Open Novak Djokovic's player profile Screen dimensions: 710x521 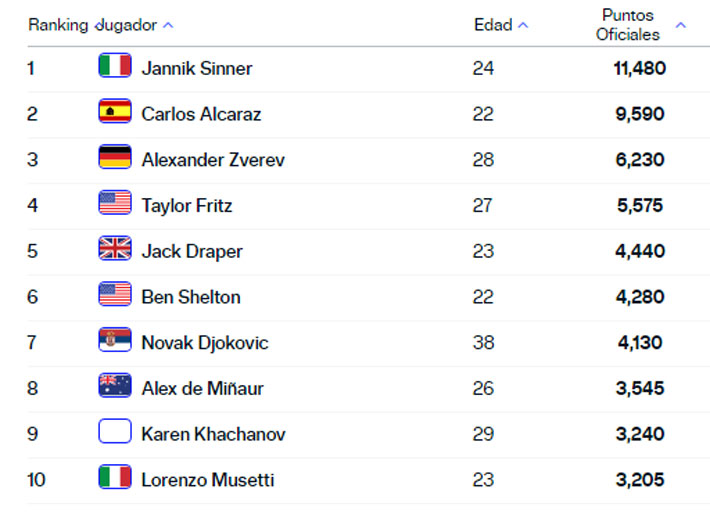tap(205, 343)
